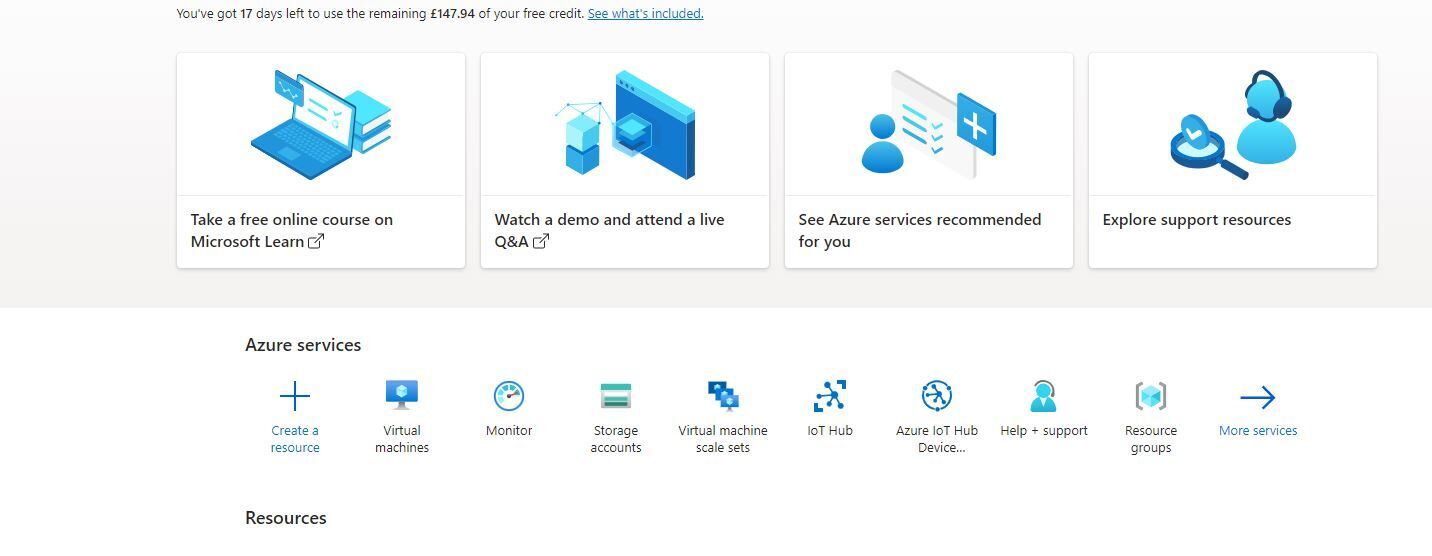Open the laptop illustration for Microsoft Learn
The width and height of the screenshot is (1432, 556).
(321, 125)
